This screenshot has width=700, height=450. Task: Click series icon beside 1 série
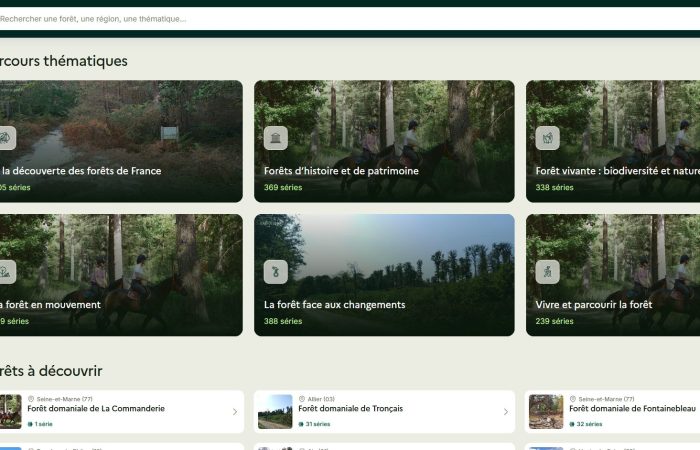(30, 424)
